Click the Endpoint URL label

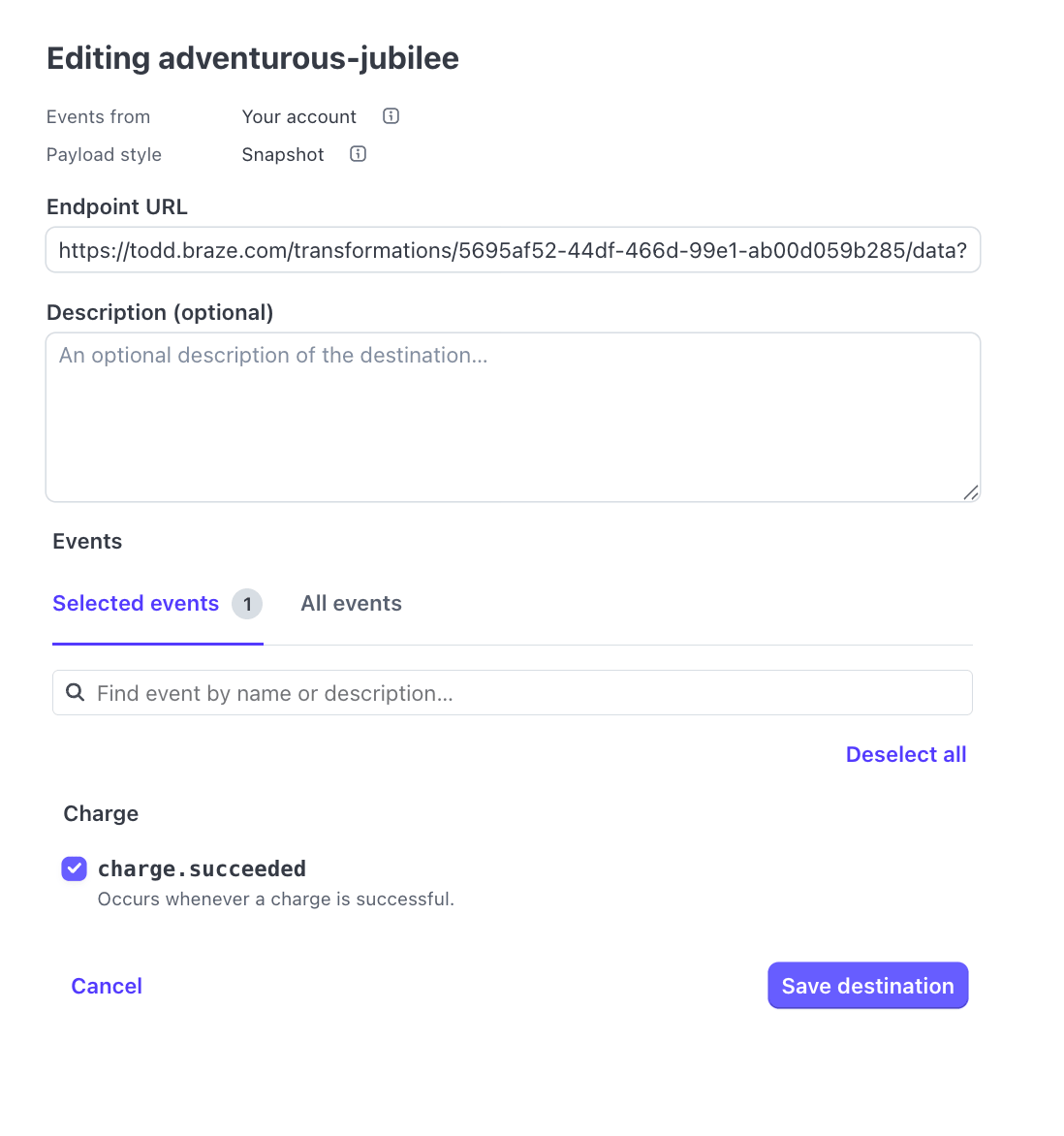click(117, 207)
